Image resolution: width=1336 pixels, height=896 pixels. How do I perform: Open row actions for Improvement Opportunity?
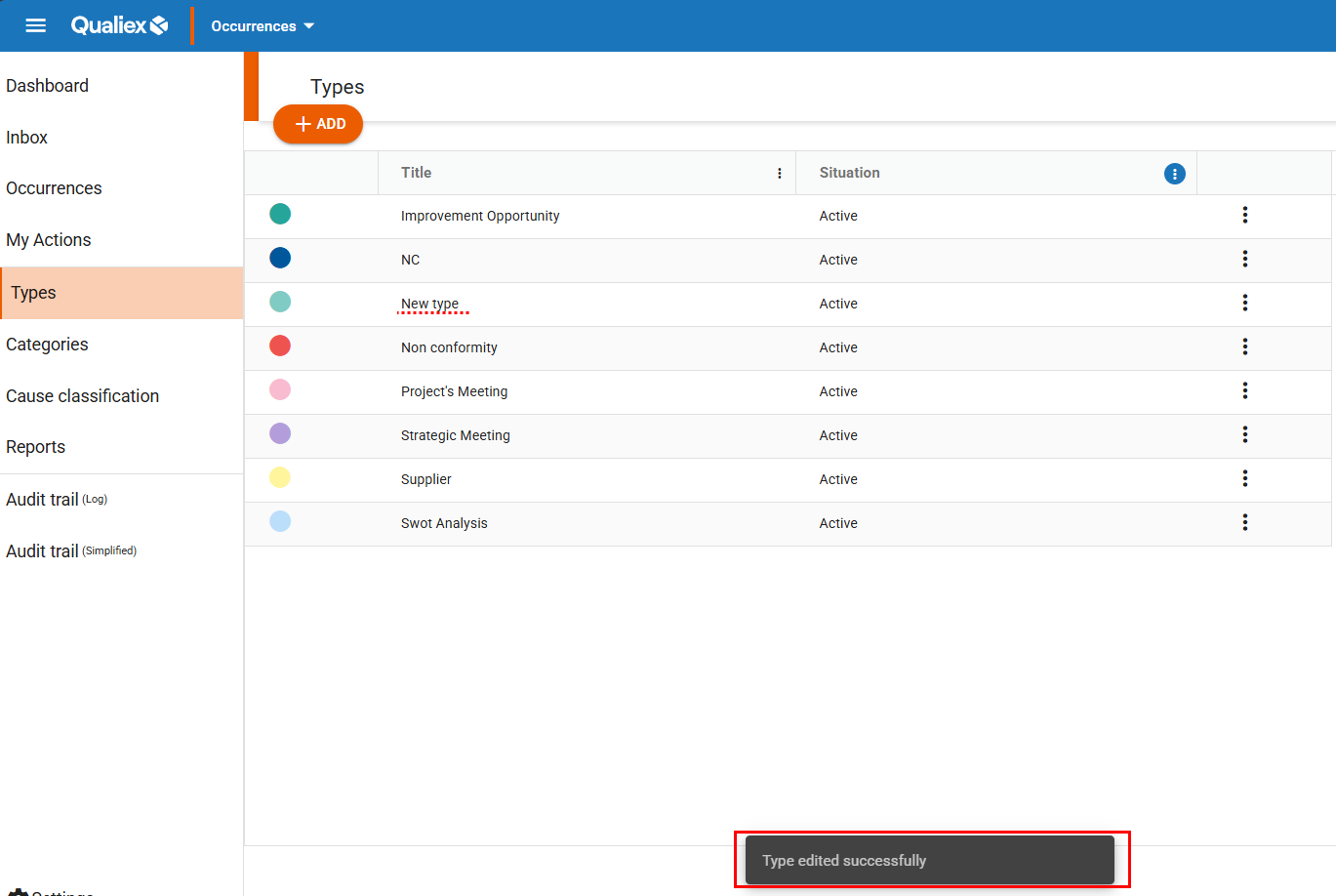(1244, 215)
